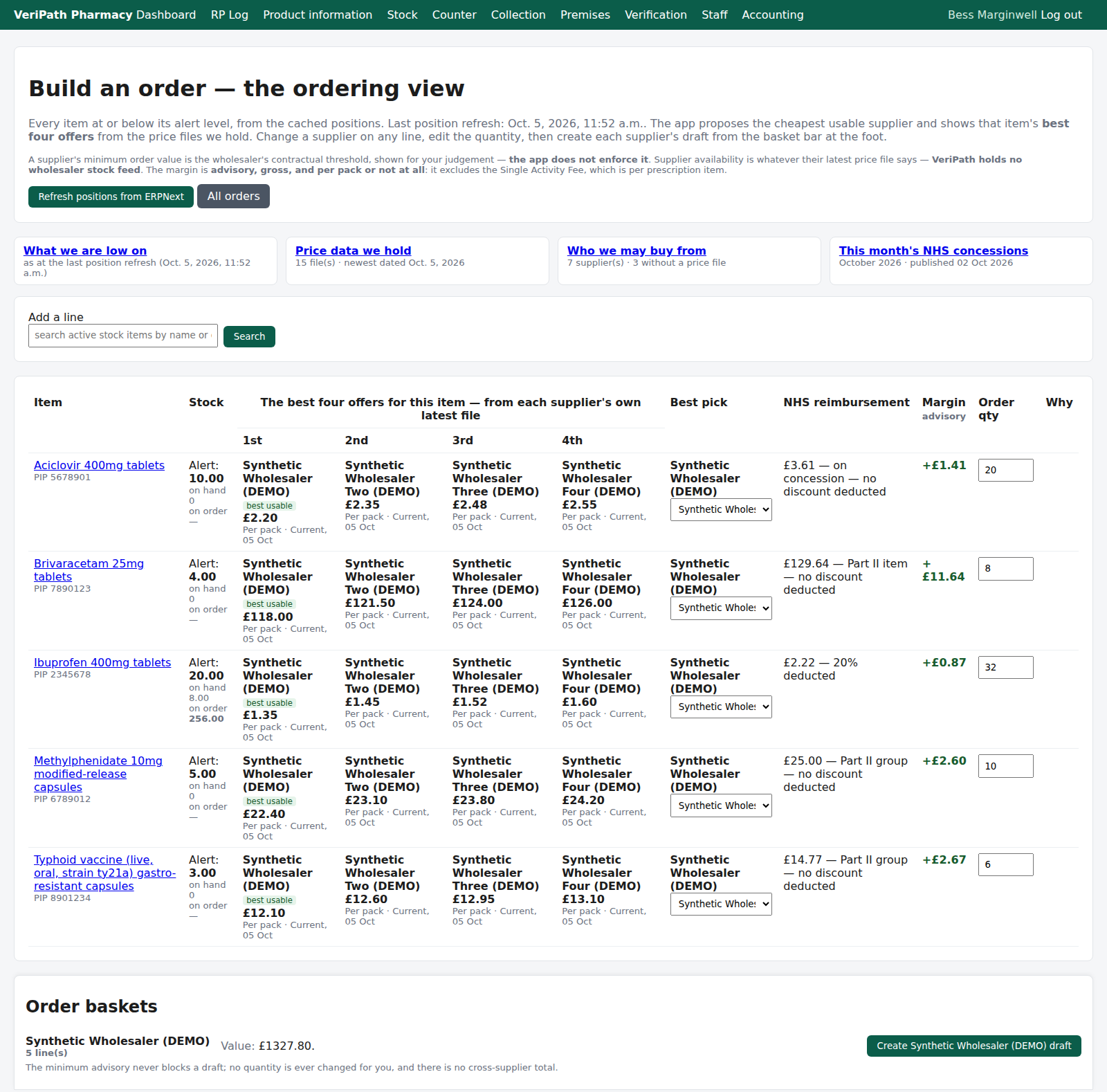Open the 'What we are low on' link
This screenshot has height=1092, width=1107.
coord(85,251)
